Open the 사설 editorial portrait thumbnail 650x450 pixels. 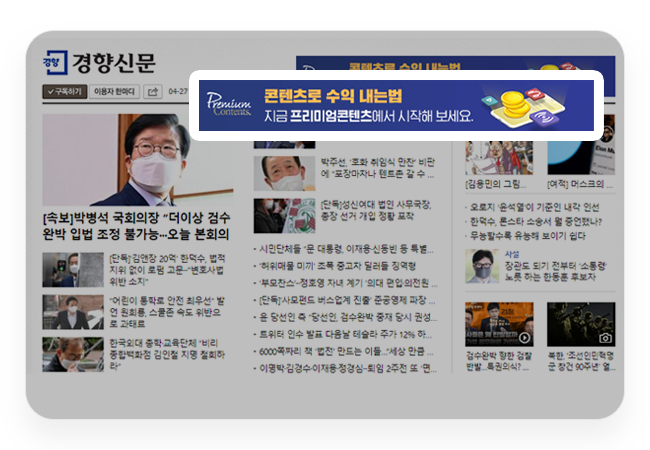pyautogui.click(x=482, y=266)
